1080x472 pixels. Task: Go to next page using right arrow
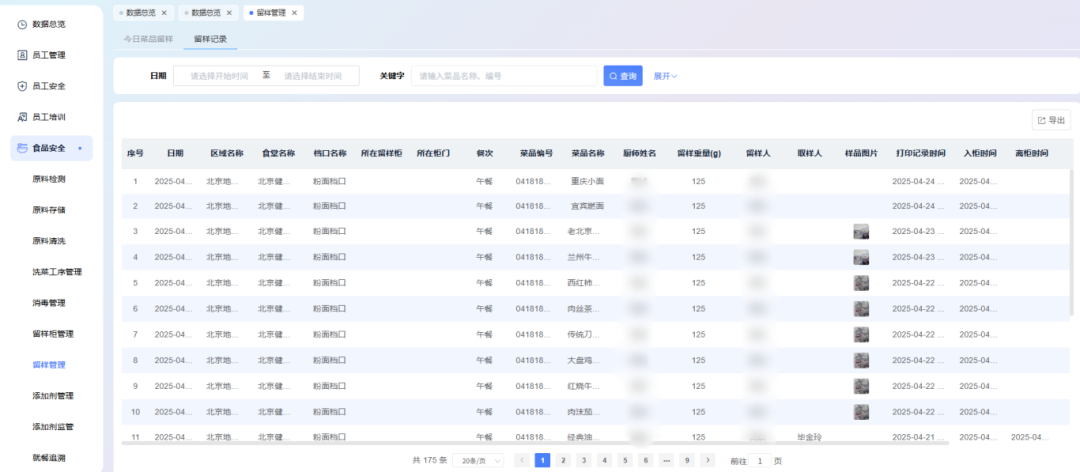[x=707, y=460]
